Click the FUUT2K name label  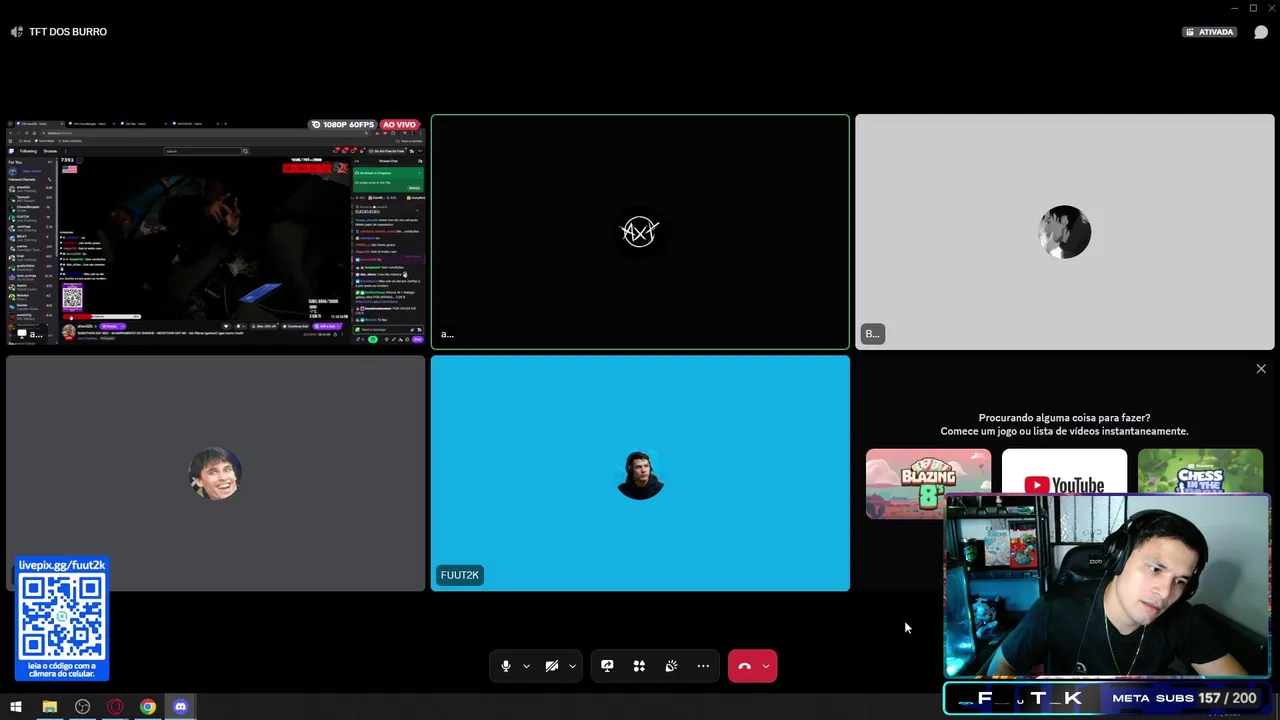pos(460,575)
